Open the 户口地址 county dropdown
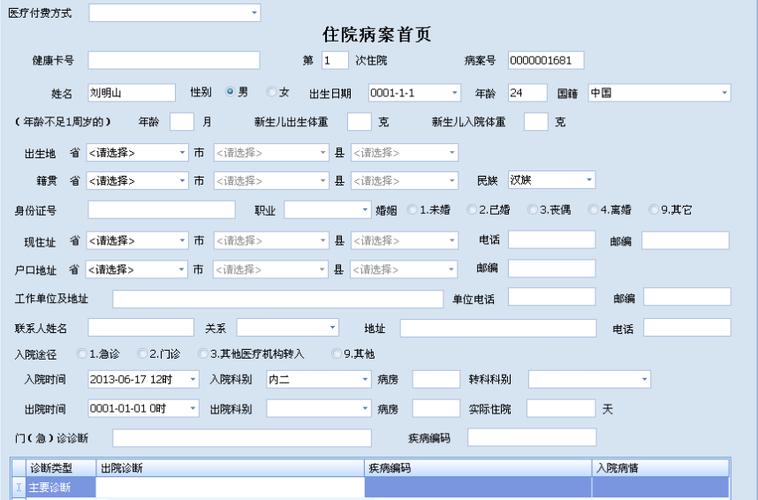Viewport: 758px width, 500px height. (x=452, y=269)
